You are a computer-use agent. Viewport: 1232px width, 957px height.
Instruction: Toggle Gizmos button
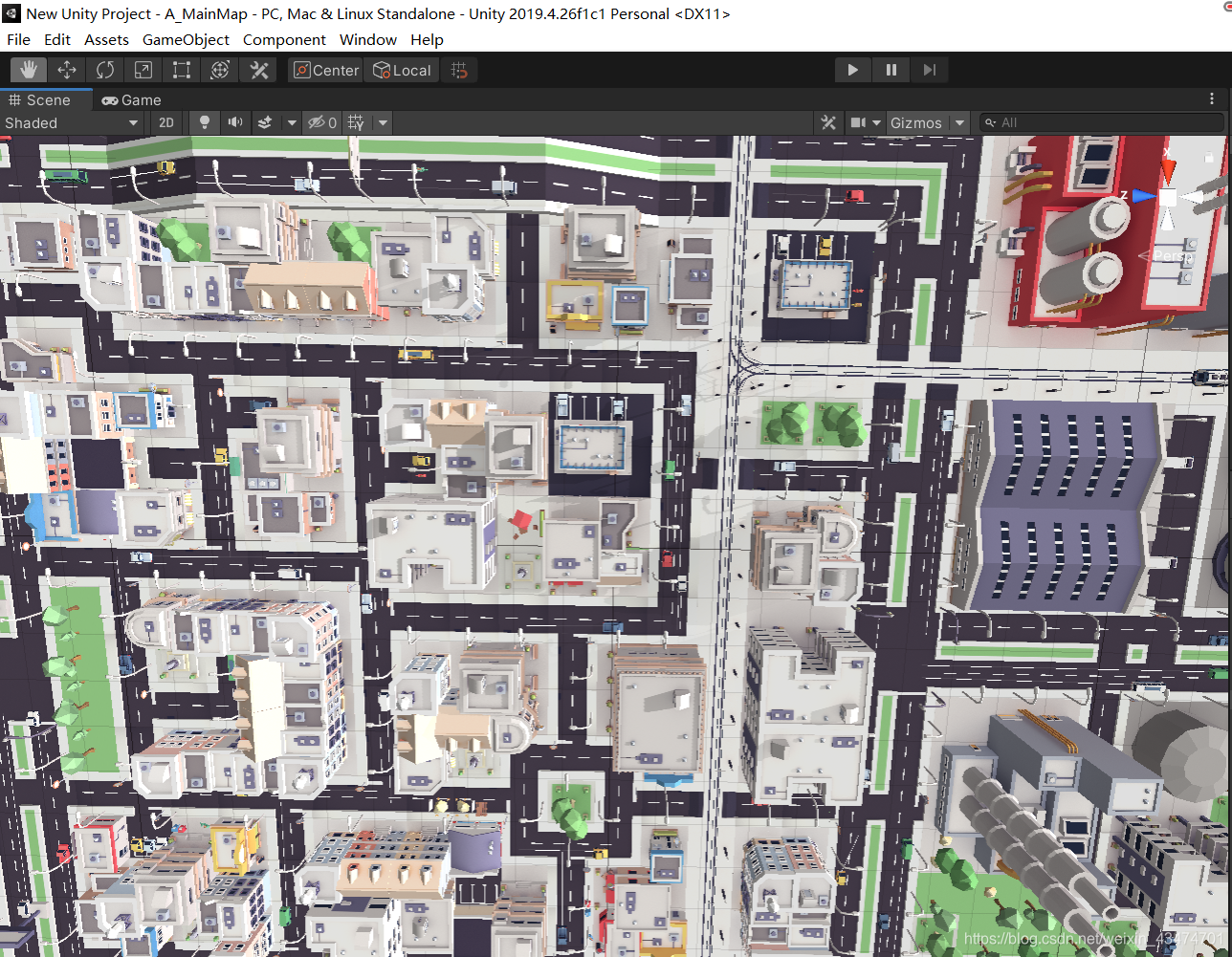pyautogui.click(x=916, y=122)
